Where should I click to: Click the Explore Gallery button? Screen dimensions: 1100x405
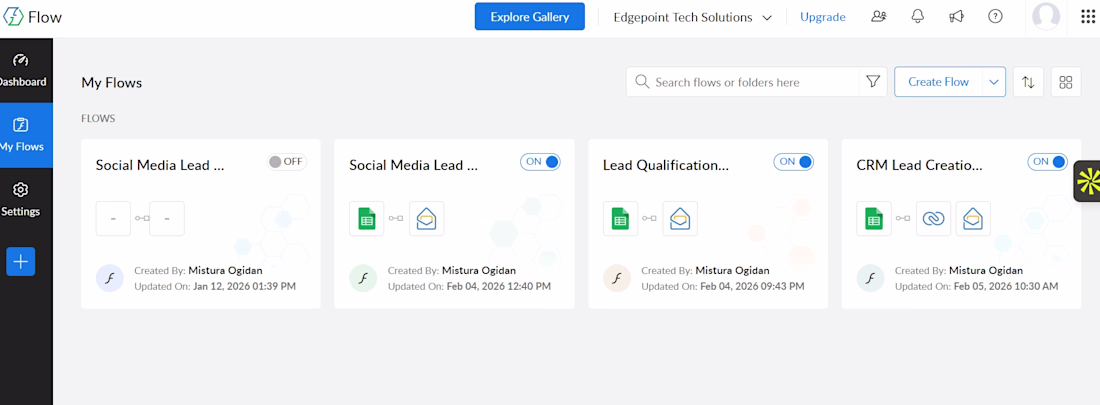529,16
